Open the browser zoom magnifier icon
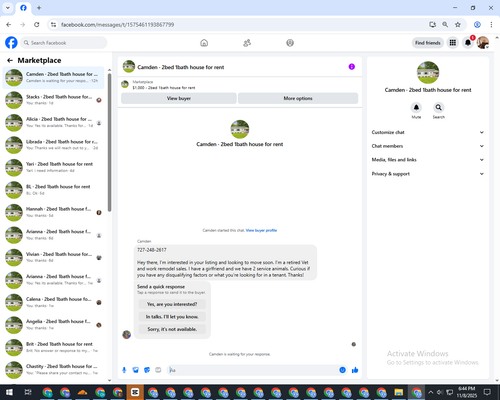 click(445, 25)
